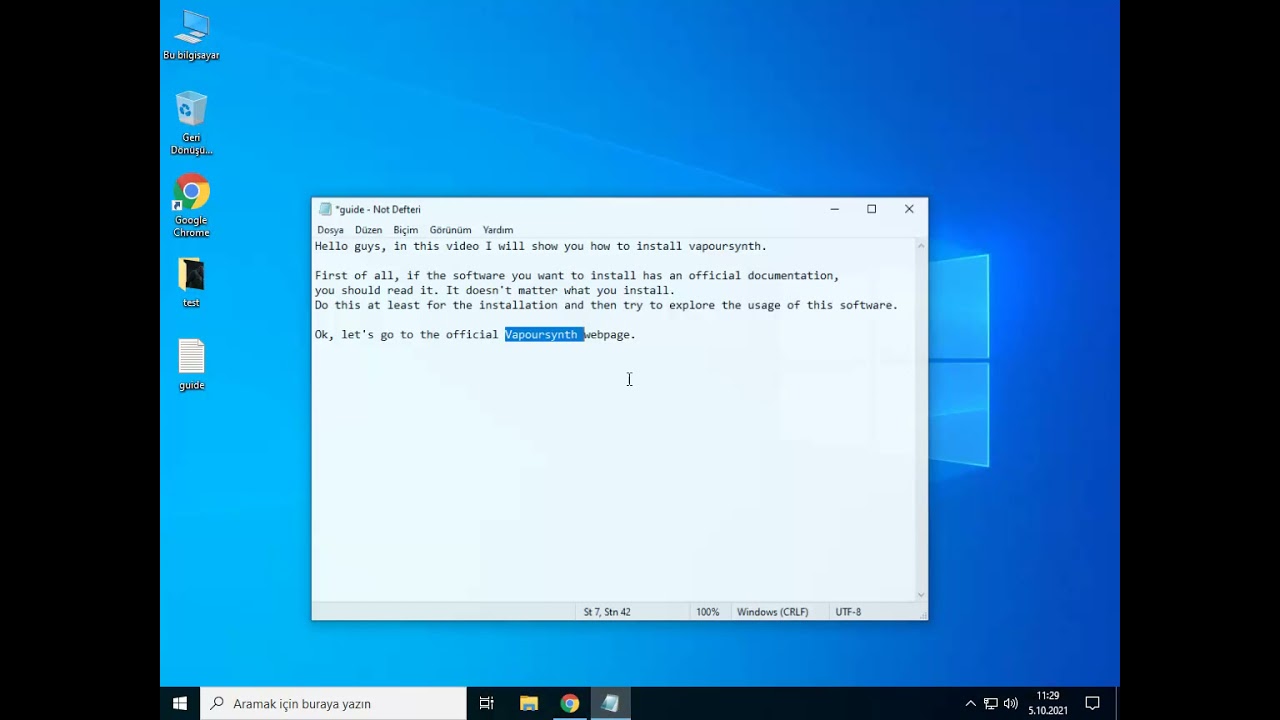Click the Notepad icon in title bar
Image resolution: width=1280 pixels, height=720 pixels.
[x=325, y=209]
